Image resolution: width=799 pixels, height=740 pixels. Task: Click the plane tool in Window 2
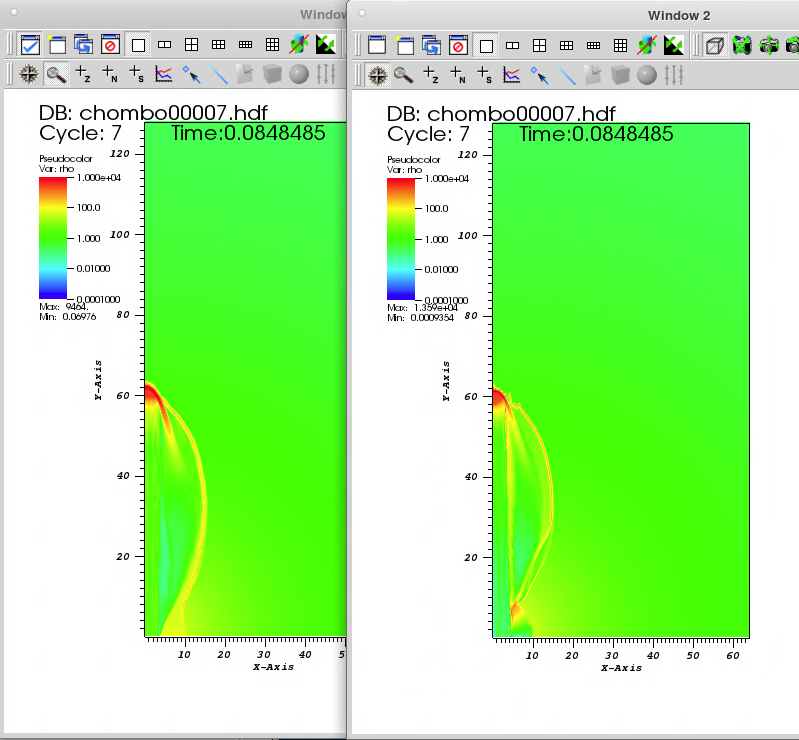click(x=593, y=75)
